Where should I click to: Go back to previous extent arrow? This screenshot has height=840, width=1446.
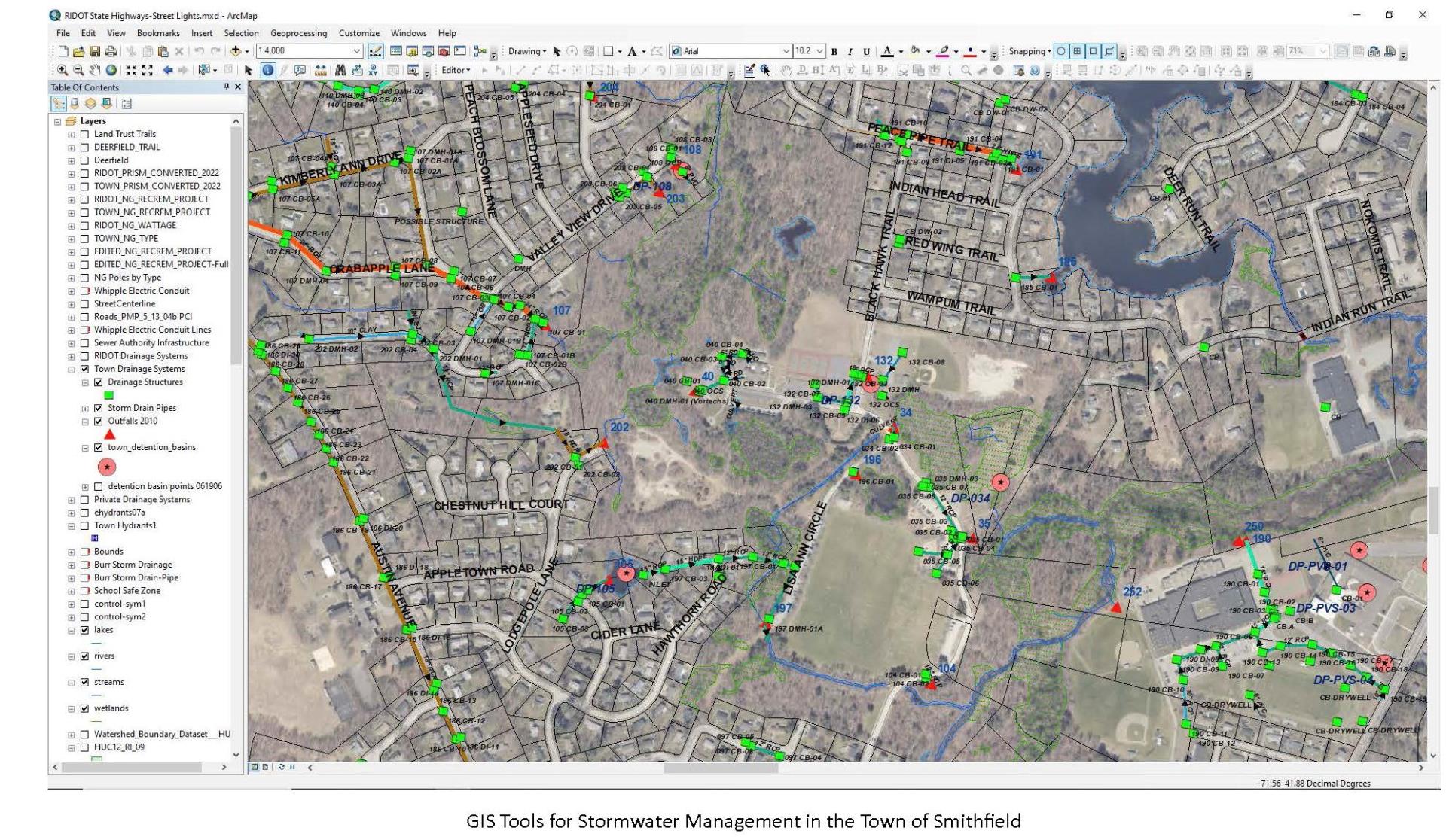(x=167, y=71)
